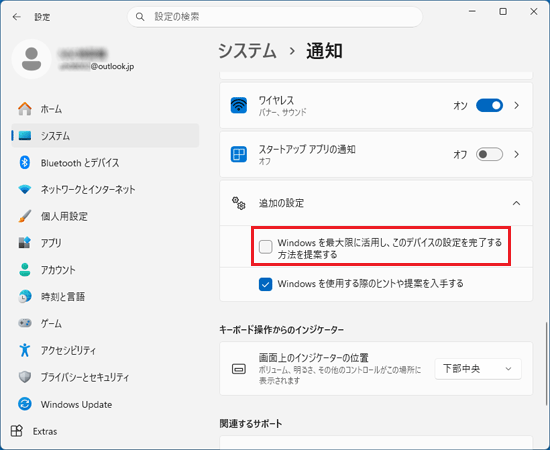Click the システム monitor icon in sidebar
The width and height of the screenshot is (550, 450).
(25, 136)
